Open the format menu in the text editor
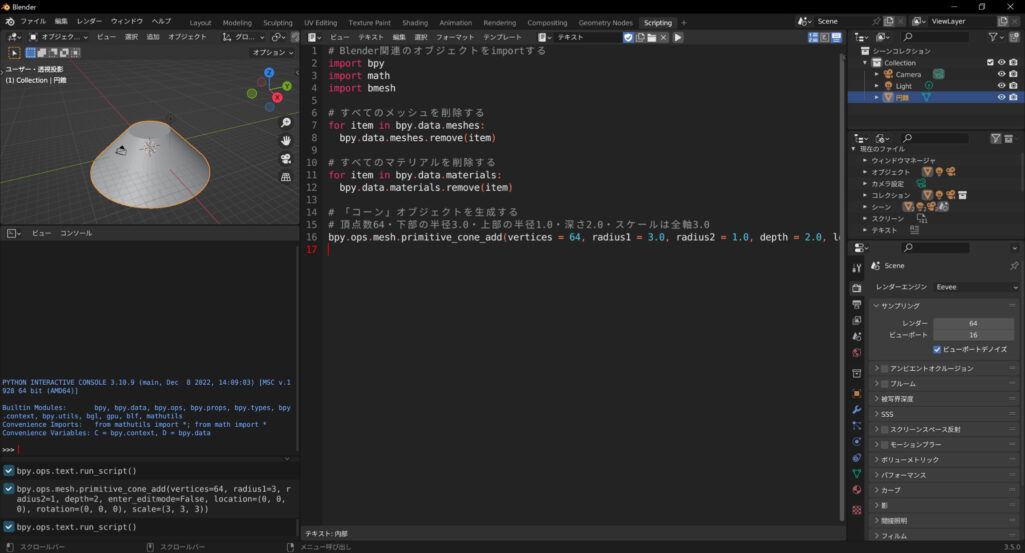Image resolution: width=1025 pixels, height=553 pixels. point(455,37)
